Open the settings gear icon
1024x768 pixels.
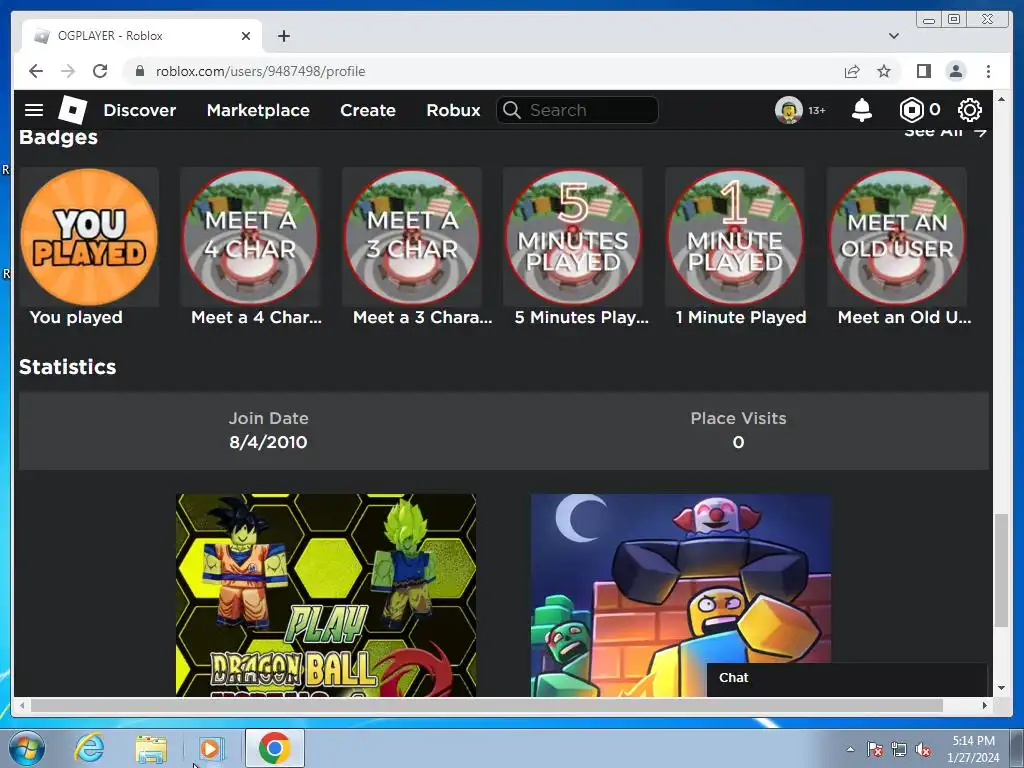(970, 110)
